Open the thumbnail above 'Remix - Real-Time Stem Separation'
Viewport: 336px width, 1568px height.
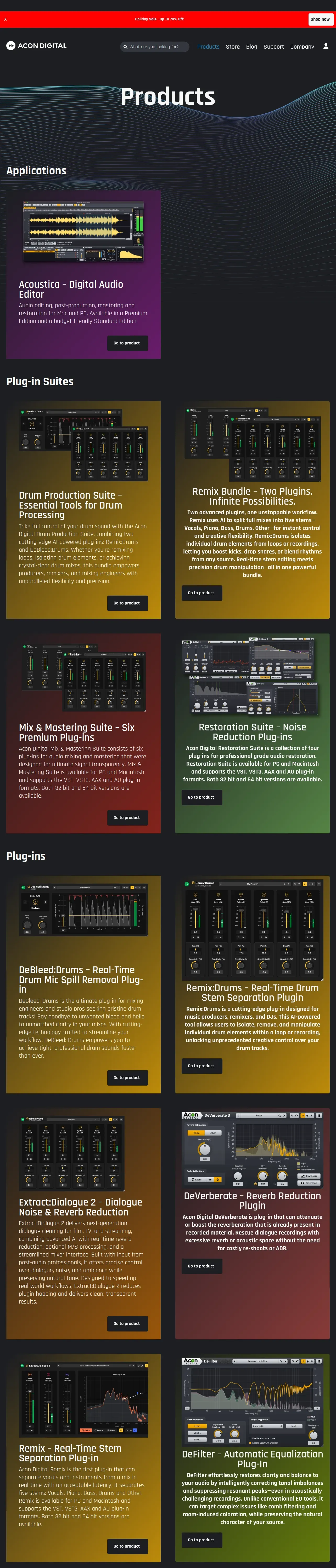pyautogui.click(x=83, y=1399)
